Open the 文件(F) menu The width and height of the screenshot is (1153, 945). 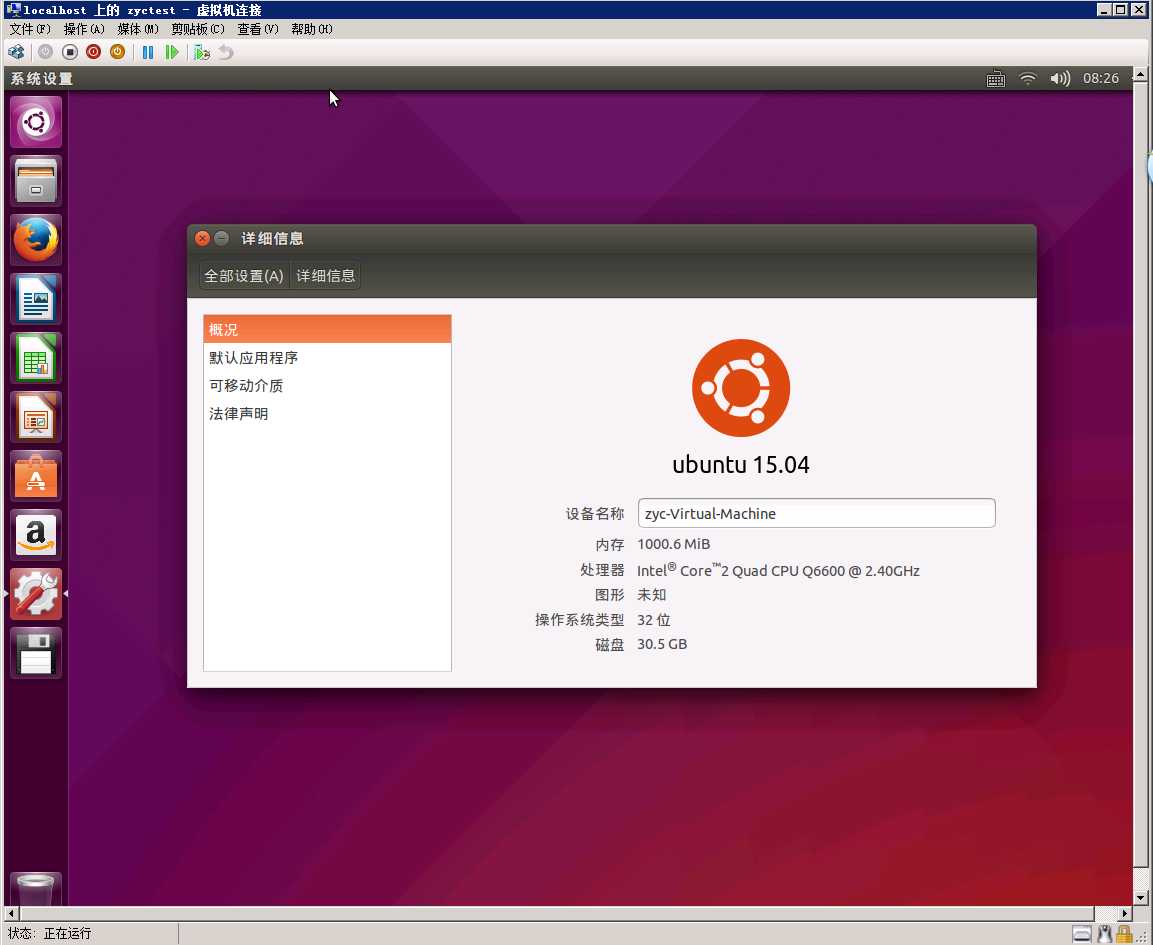29,29
